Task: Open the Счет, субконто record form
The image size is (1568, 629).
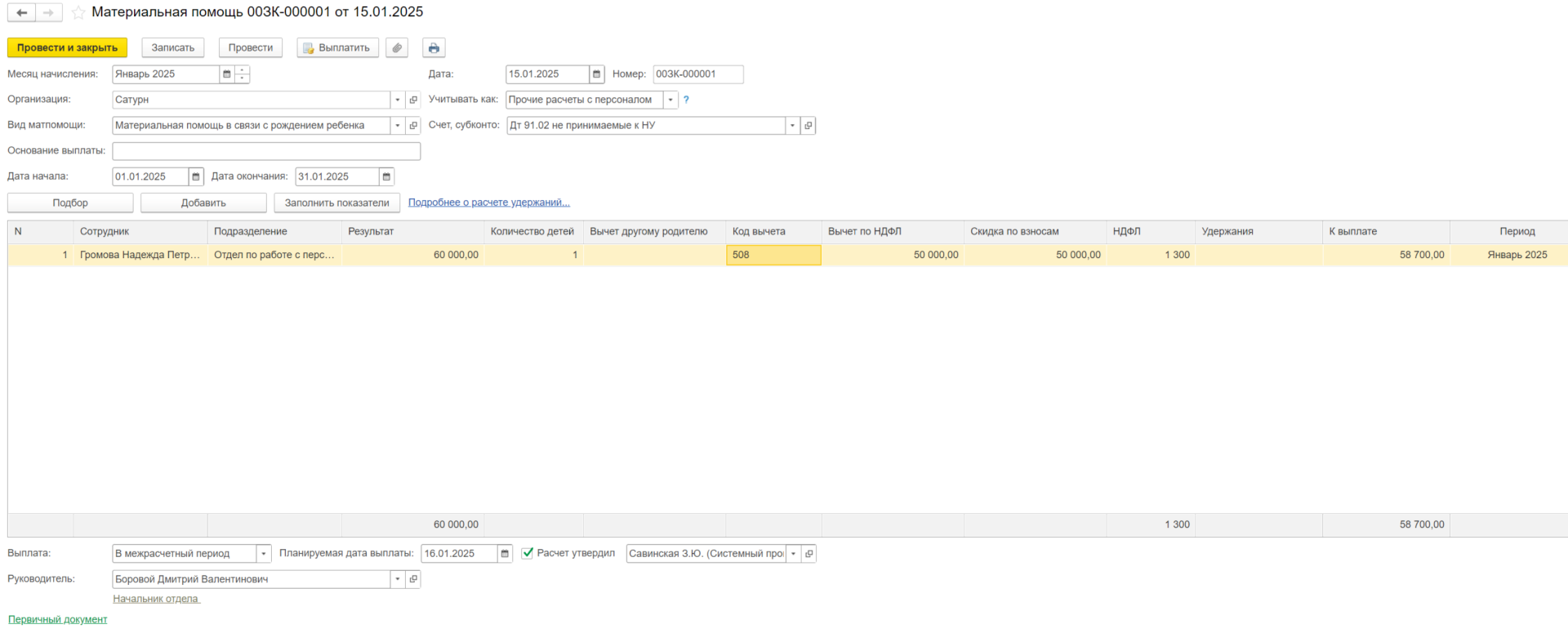Action: [808, 126]
